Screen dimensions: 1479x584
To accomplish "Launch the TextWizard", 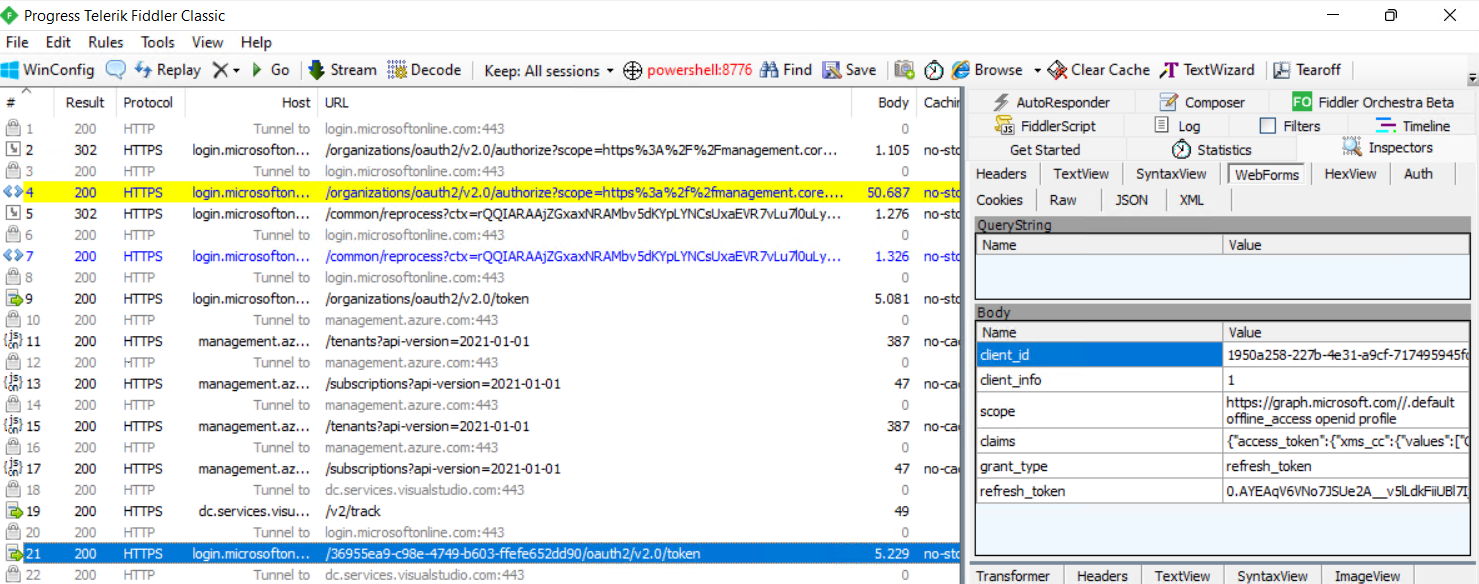I will [x=1207, y=70].
